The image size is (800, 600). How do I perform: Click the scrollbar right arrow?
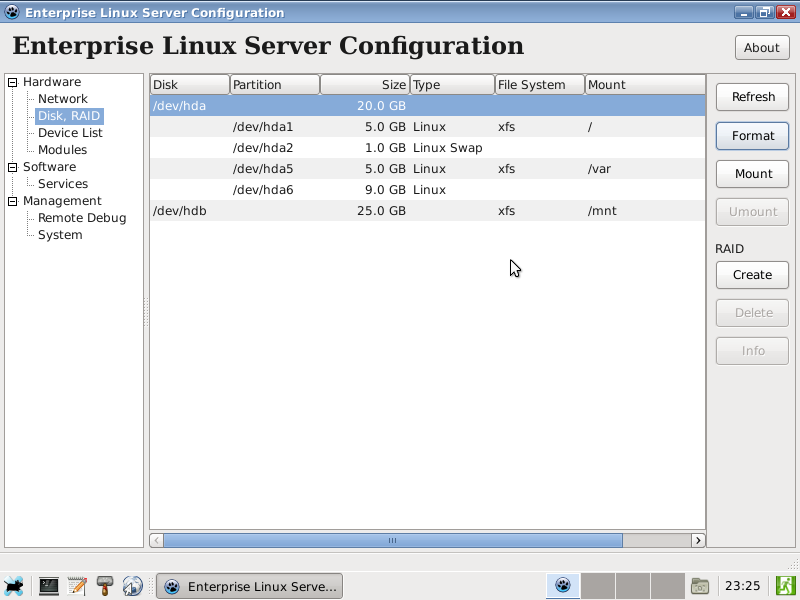698,540
